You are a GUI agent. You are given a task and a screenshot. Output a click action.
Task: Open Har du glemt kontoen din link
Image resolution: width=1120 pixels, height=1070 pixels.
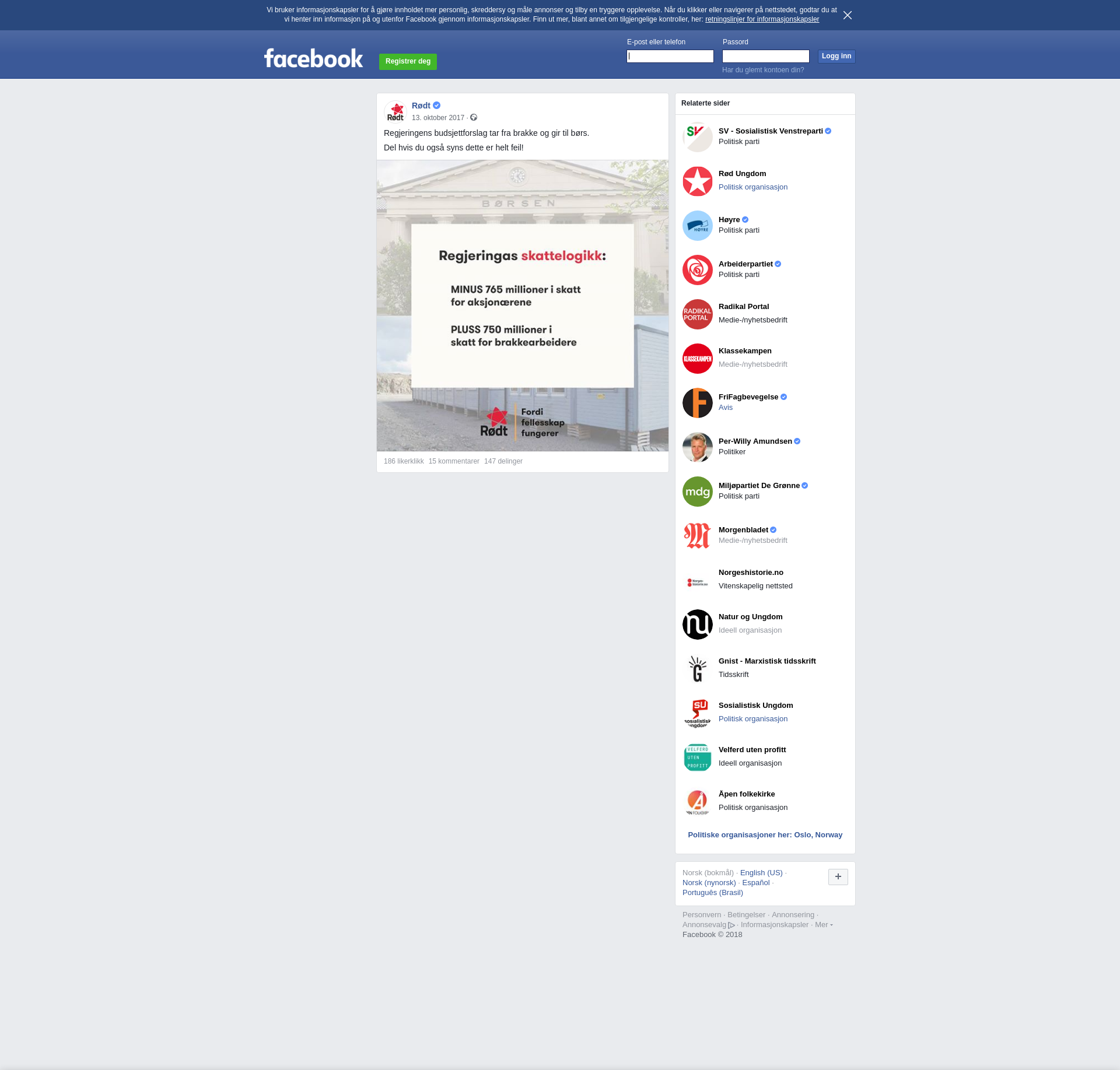(x=762, y=70)
